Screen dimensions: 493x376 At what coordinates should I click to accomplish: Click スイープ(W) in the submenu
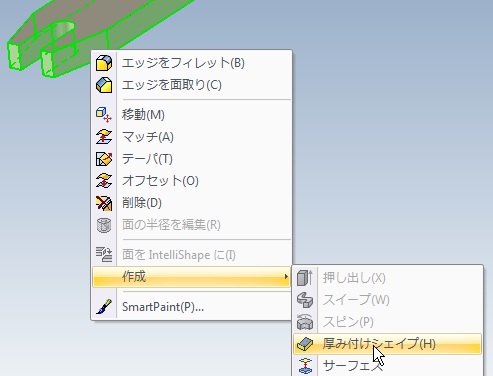coord(388,300)
